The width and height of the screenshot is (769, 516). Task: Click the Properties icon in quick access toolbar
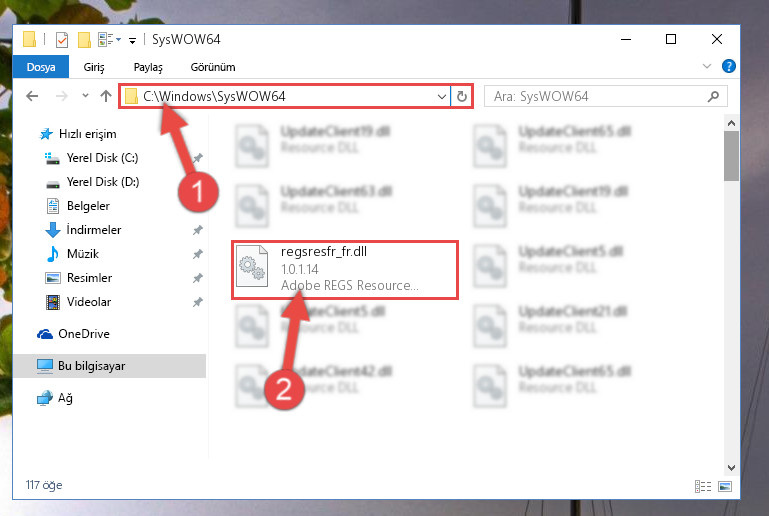[x=62, y=40]
